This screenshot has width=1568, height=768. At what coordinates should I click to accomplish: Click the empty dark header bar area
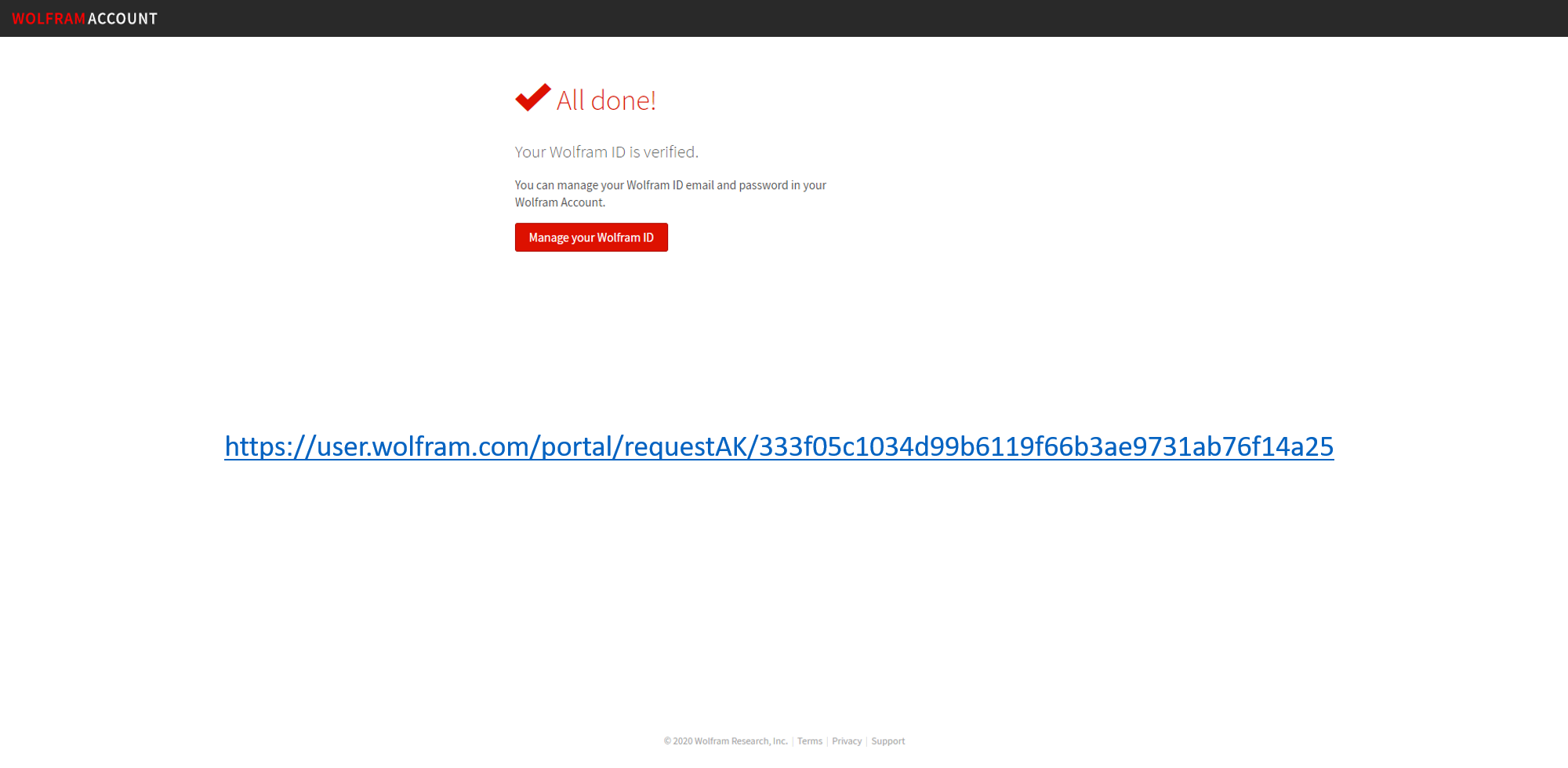[862, 18]
